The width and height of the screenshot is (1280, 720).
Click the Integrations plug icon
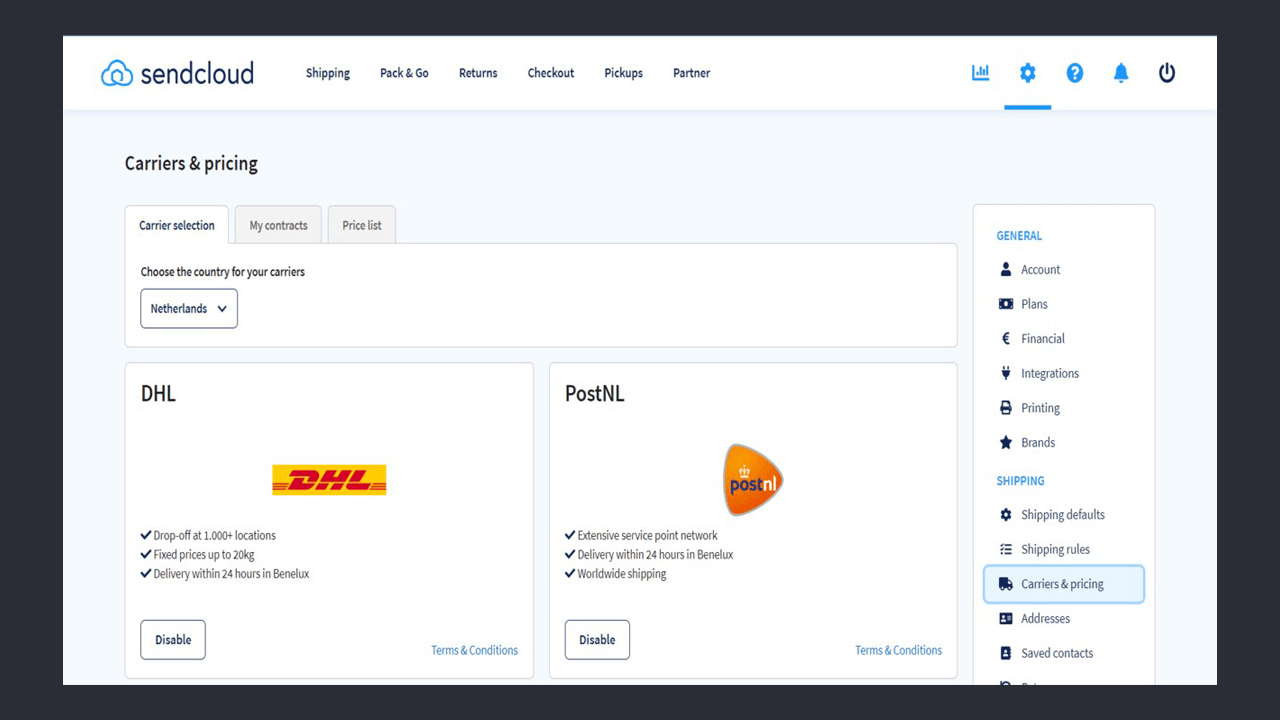pos(1006,373)
